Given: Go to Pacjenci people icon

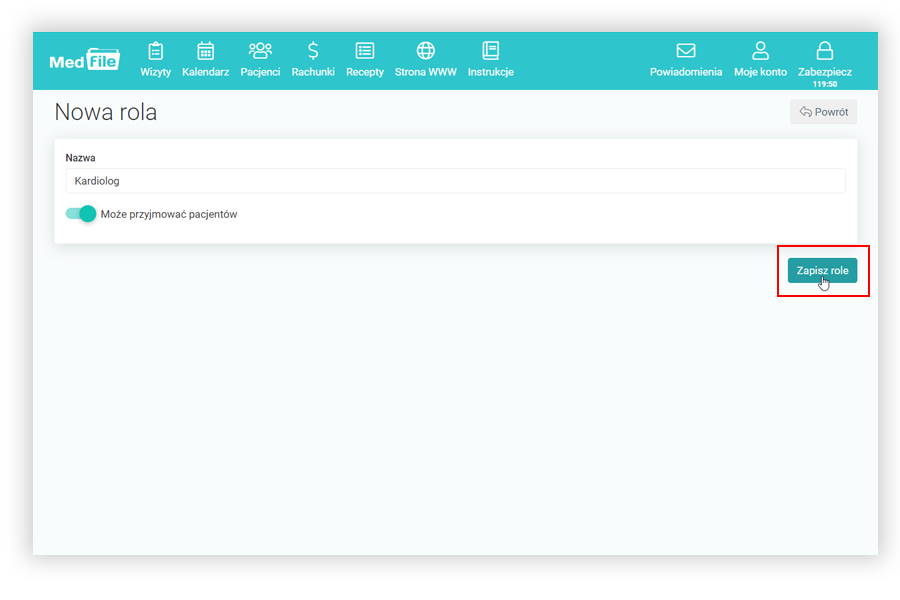Looking at the screenshot, I should pos(260,51).
